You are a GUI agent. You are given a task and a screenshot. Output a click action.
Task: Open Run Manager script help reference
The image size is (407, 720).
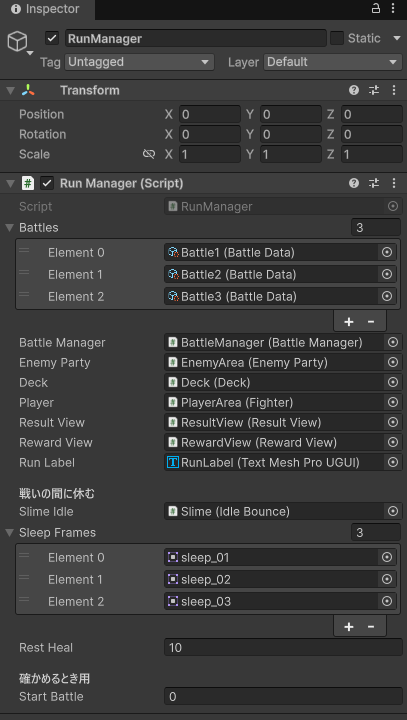354,184
